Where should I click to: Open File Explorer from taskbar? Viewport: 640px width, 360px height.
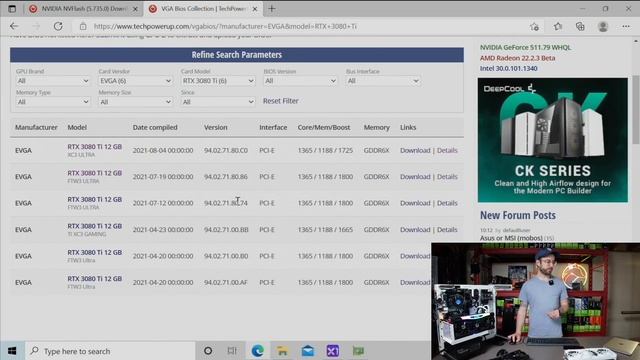[x=282, y=351]
